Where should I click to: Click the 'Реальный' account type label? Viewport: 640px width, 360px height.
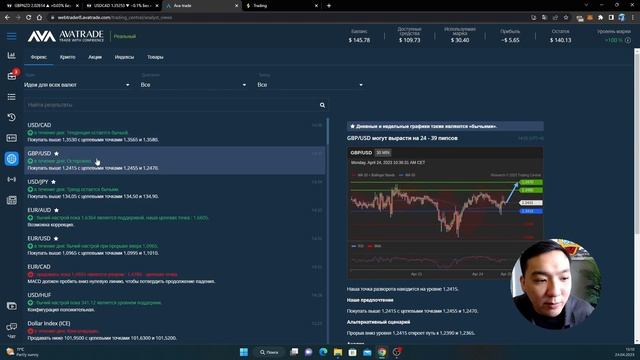pos(124,36)
